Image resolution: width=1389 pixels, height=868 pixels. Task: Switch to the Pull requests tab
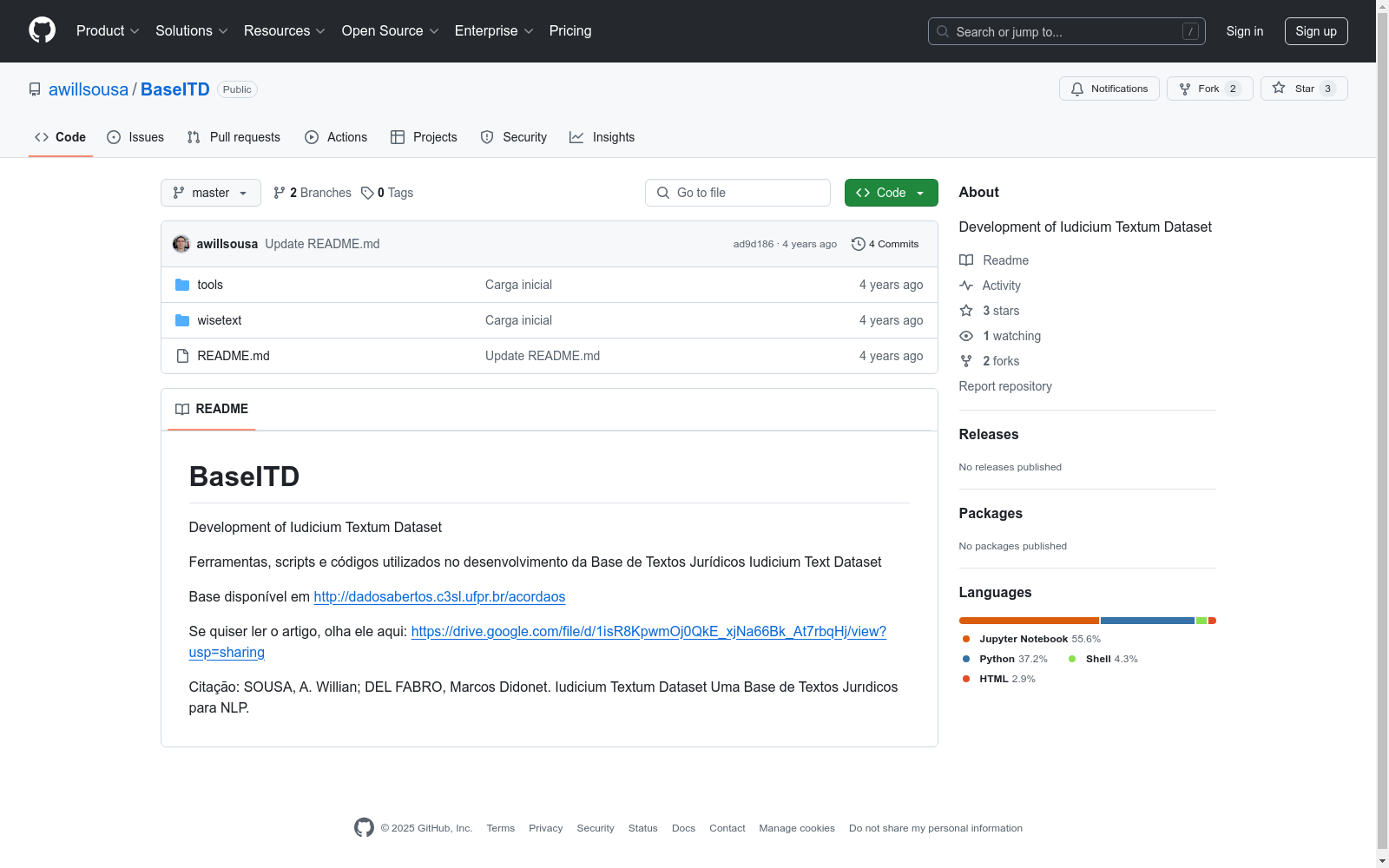[234, 137]
